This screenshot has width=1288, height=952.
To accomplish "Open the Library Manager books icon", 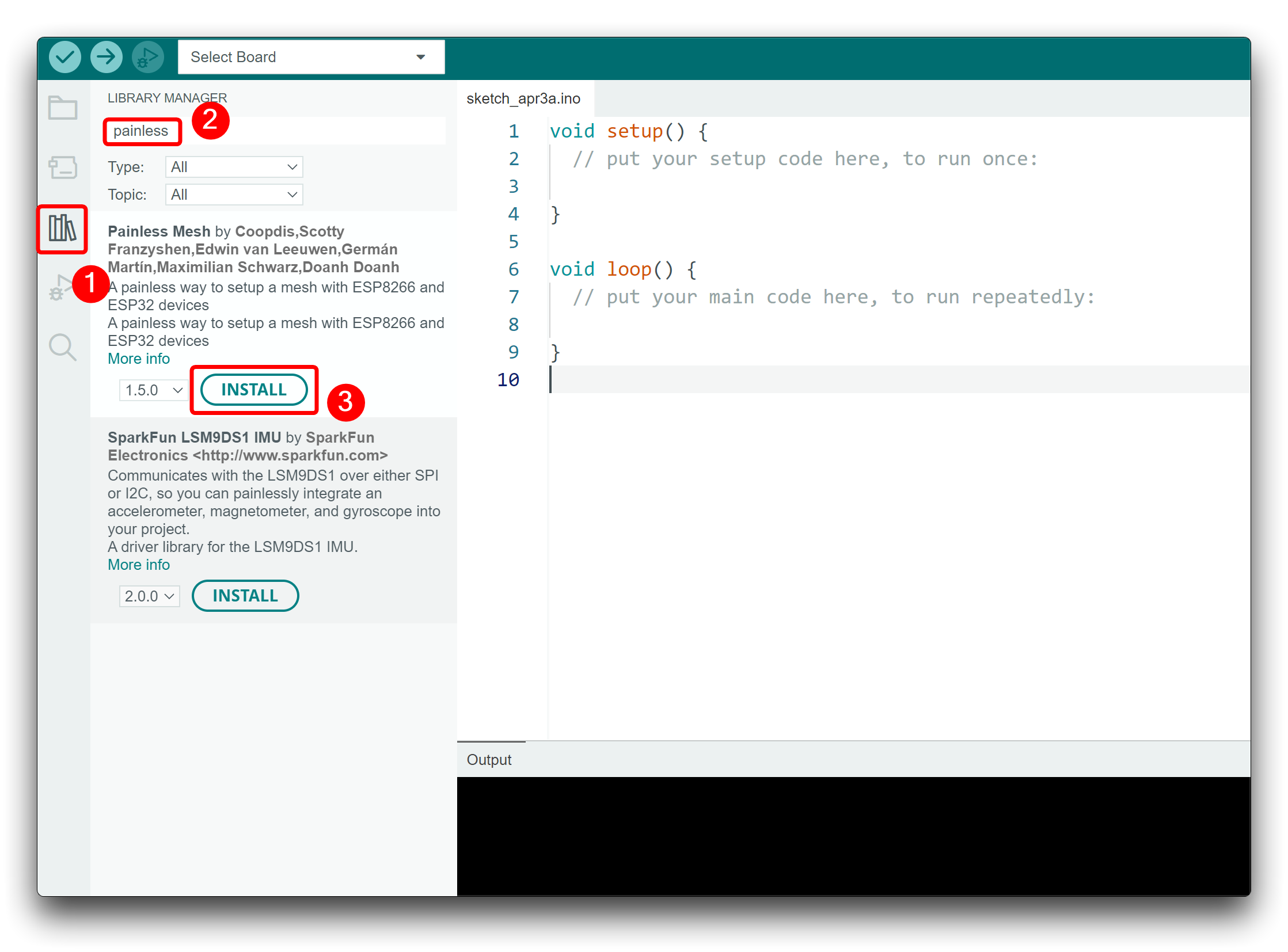I will 62,228.
